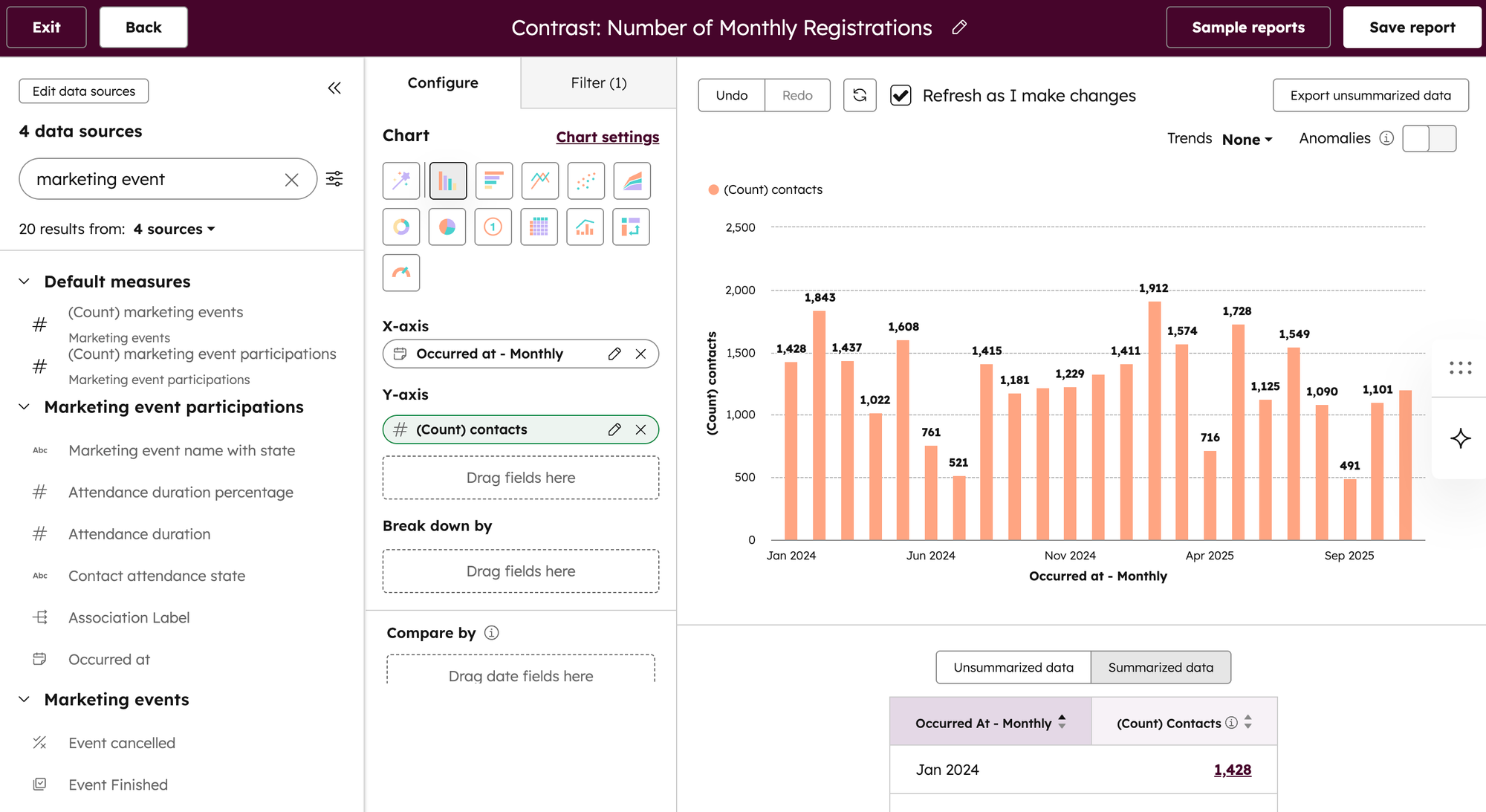
Task: Select the horizontal bar chart type icon
Action: point(493,181)
